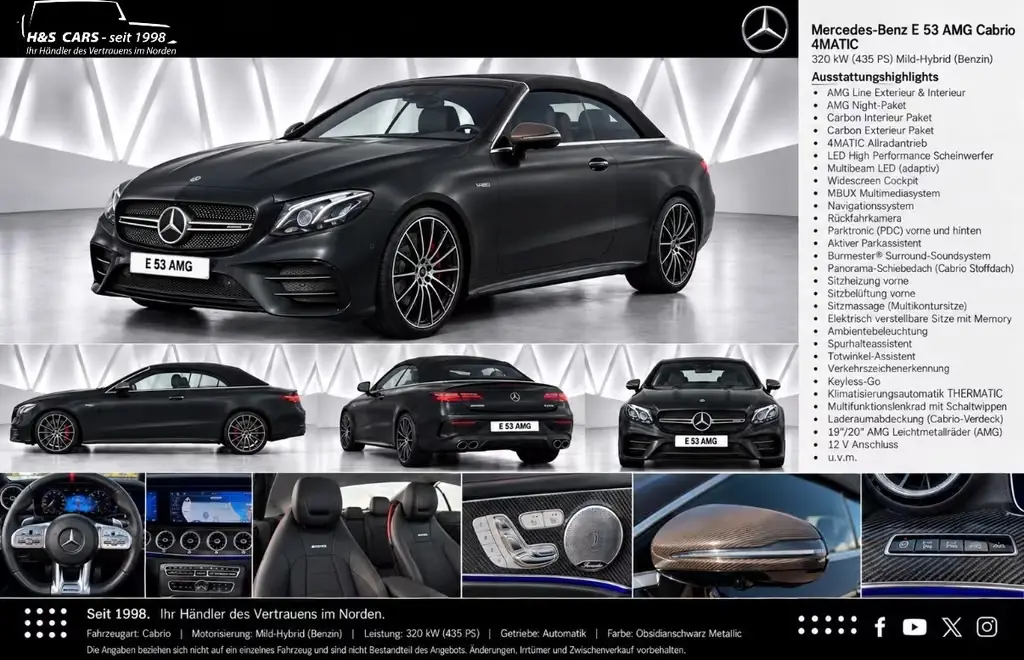1024x660 pixels.
Task: Click 'Parktronic (PDC) vorne und hinten'
Action: [x=904, y=230]
